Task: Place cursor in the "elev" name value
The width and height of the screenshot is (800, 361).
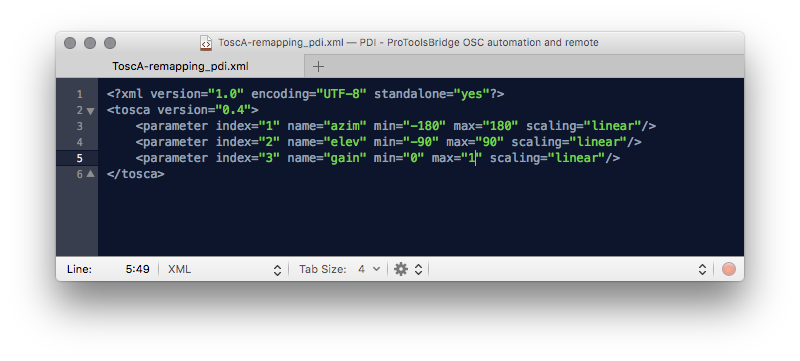Action: pyautogui.click(x=345, y=142)
